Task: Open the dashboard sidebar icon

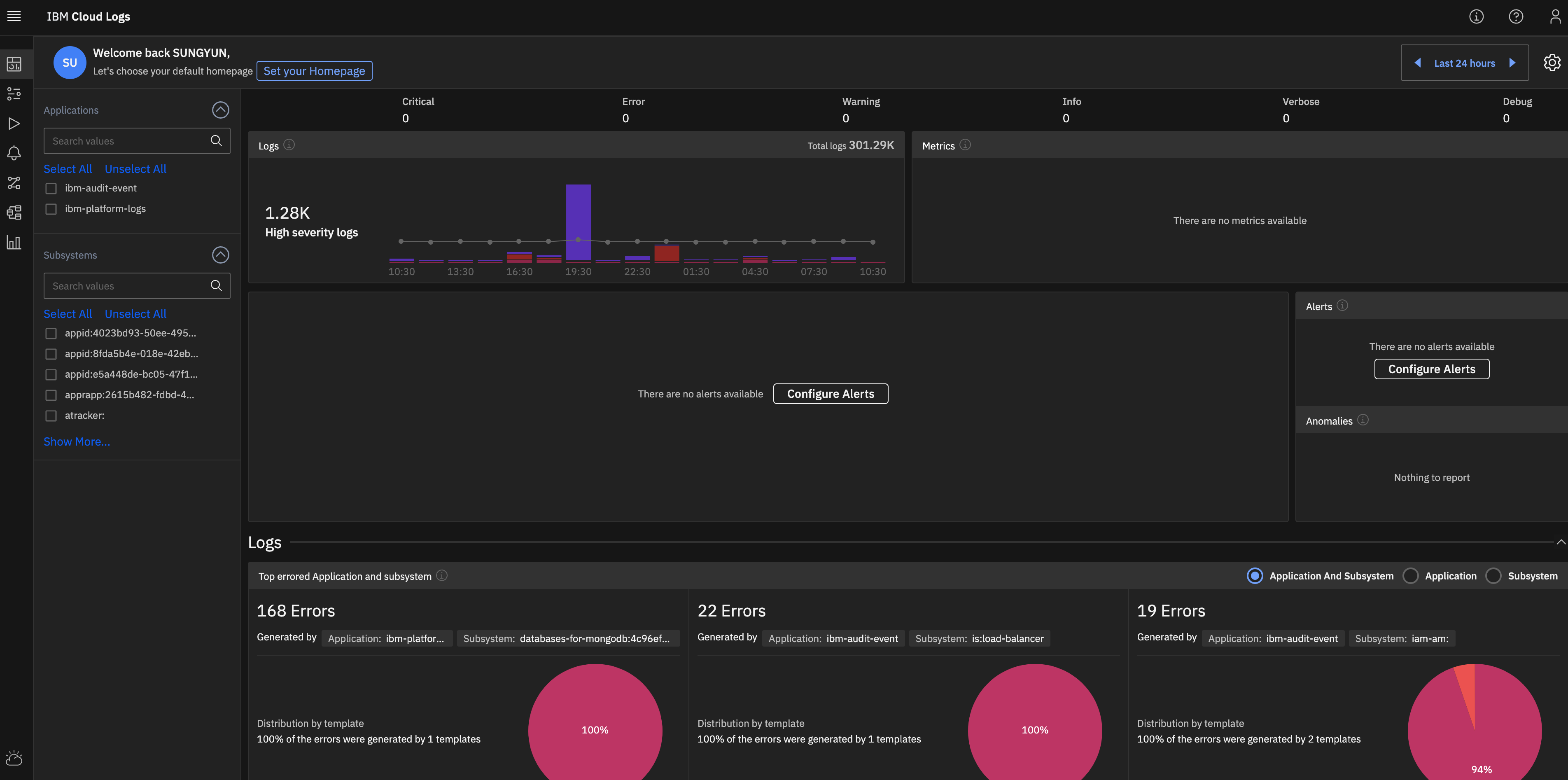Action: 14,64
